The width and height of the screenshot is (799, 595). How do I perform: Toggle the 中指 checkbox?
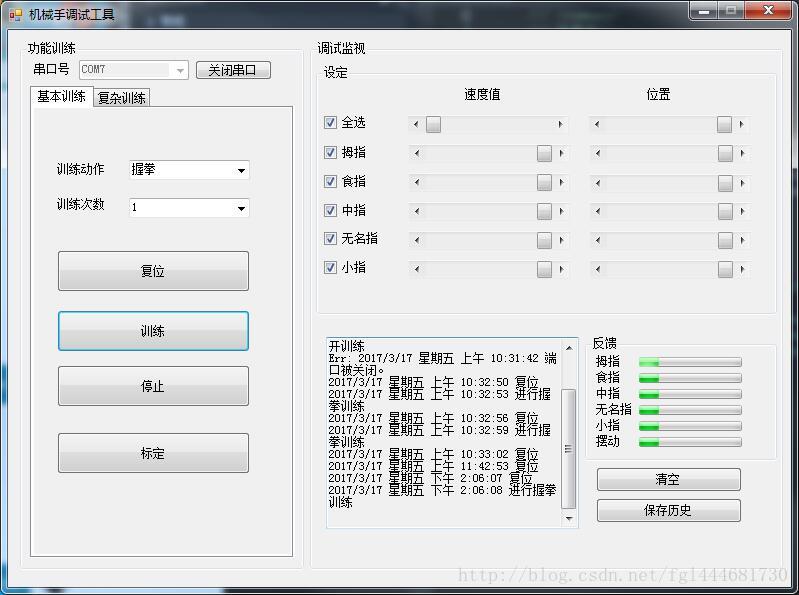point(330,210)
